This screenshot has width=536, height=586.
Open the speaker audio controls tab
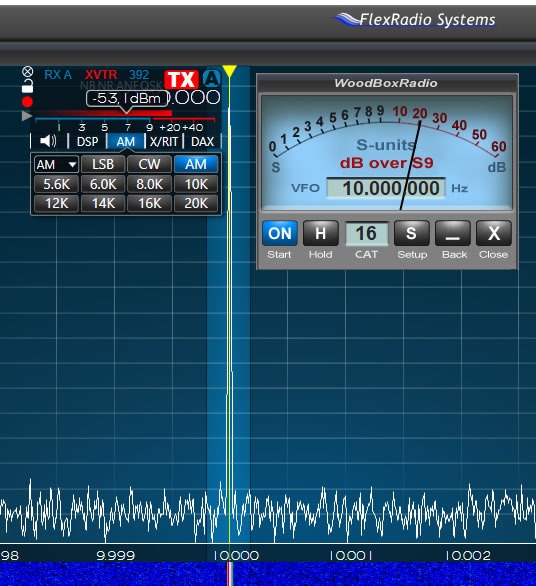[x=48, y=141]
